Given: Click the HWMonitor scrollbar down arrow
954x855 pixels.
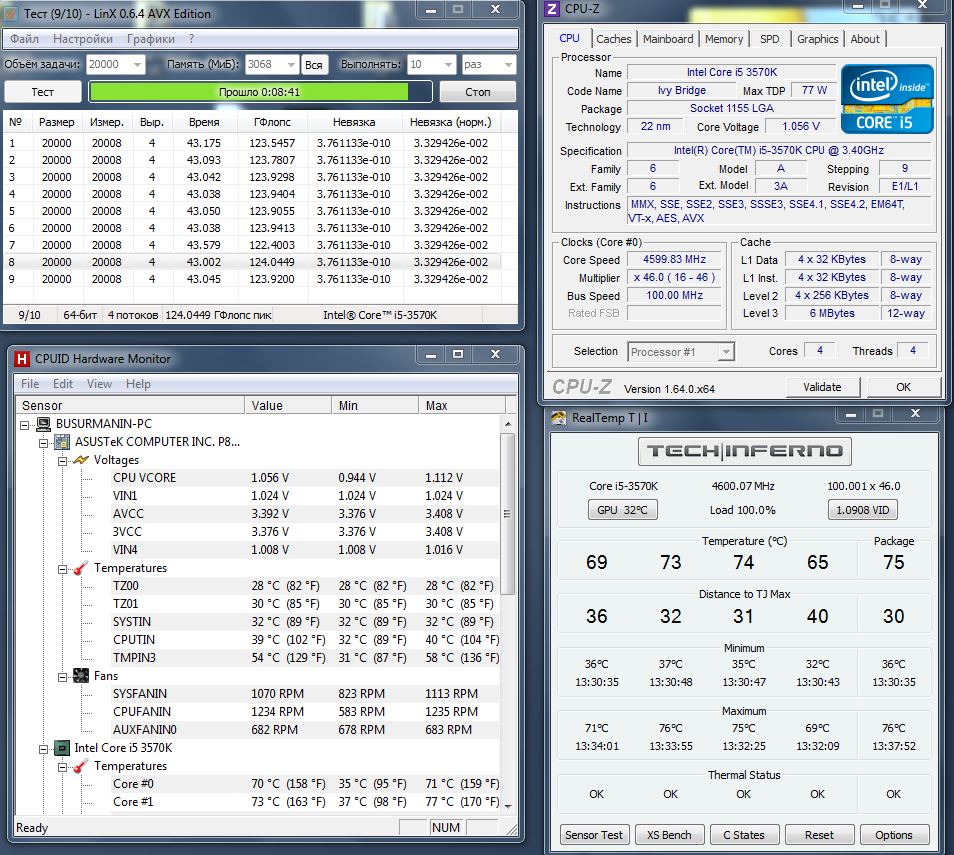Looking at the screenshot, I should click(507, 806).
